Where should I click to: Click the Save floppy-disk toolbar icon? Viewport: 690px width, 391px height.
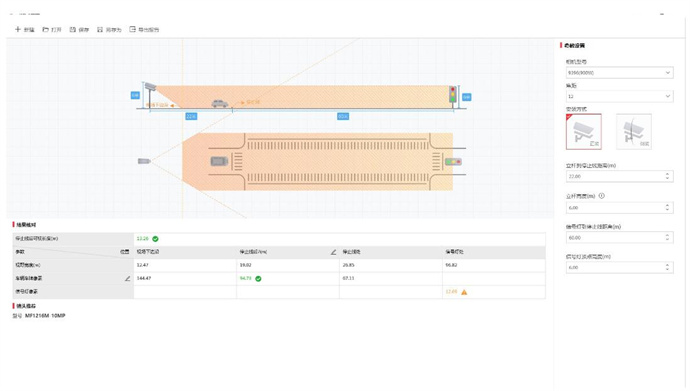coord(73,29)
